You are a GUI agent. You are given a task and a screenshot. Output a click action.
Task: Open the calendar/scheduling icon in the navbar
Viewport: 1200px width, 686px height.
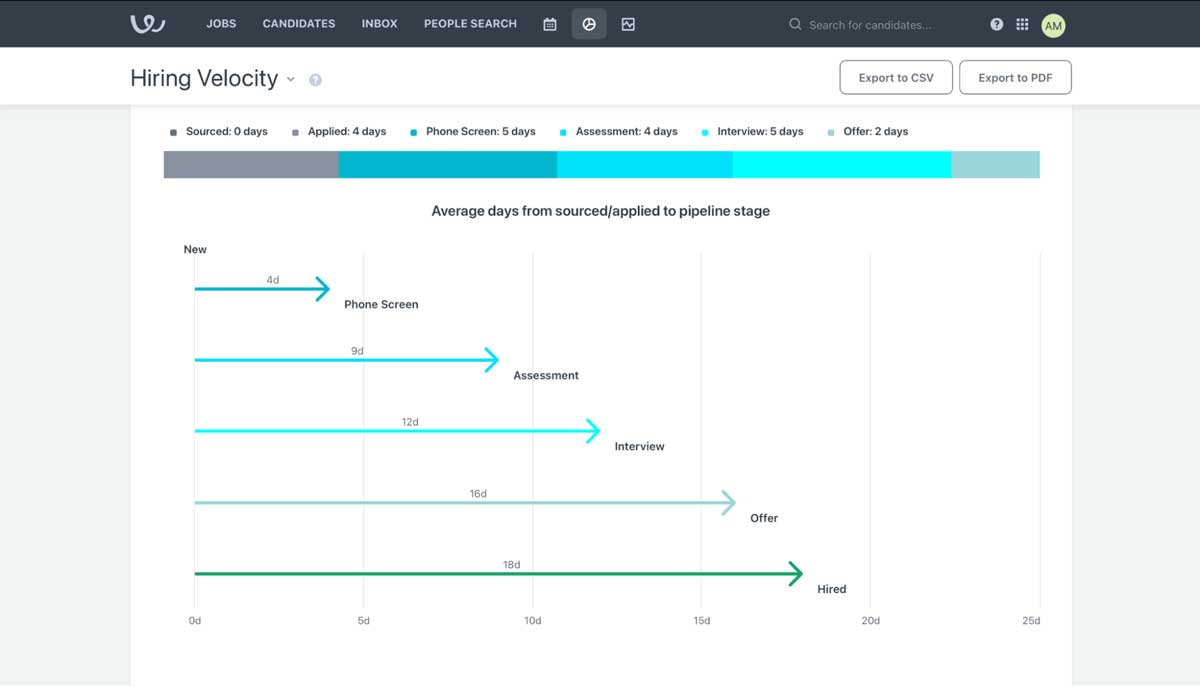549,23
